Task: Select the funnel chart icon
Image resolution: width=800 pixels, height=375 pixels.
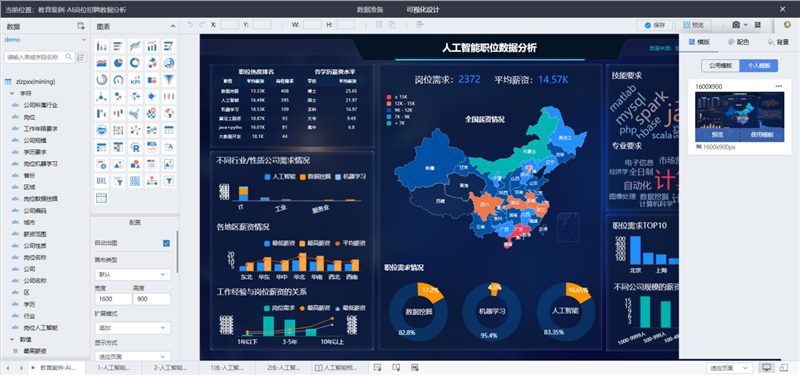Action: coord(169,80)
